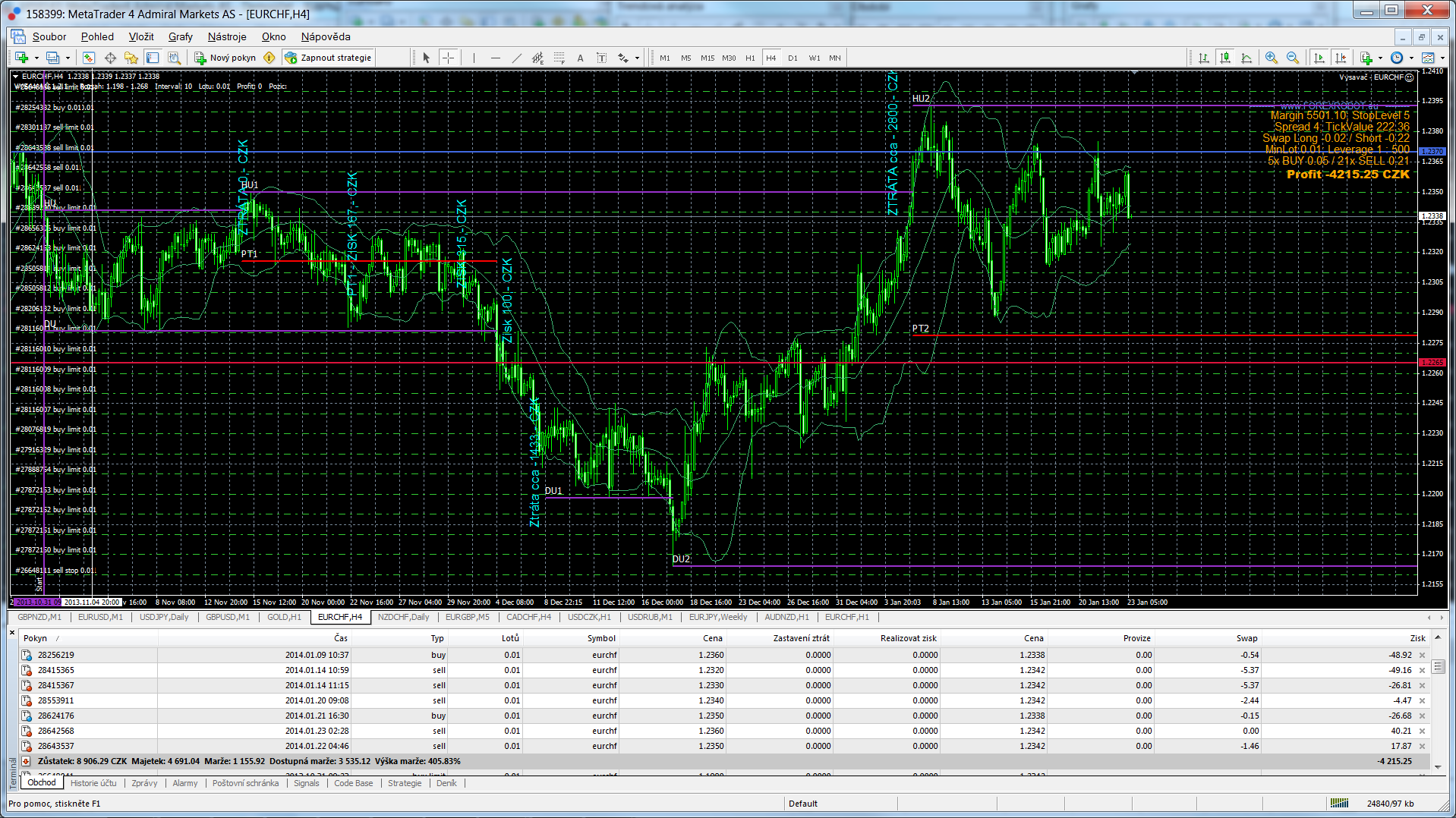Open the Strategy Tester magnifier icon

tap(174, 58)
